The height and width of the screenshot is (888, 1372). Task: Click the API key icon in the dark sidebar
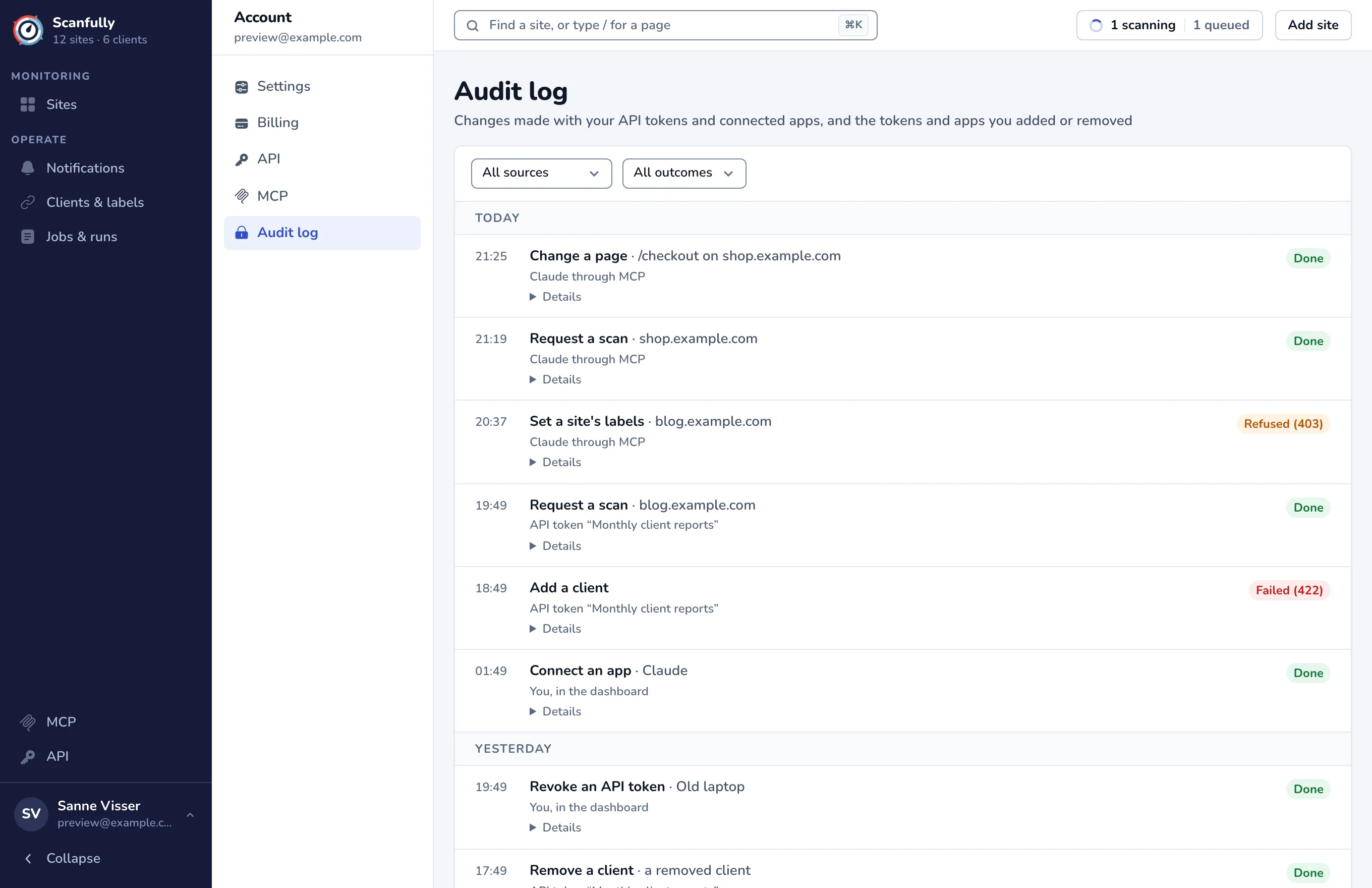click(28, 756)
